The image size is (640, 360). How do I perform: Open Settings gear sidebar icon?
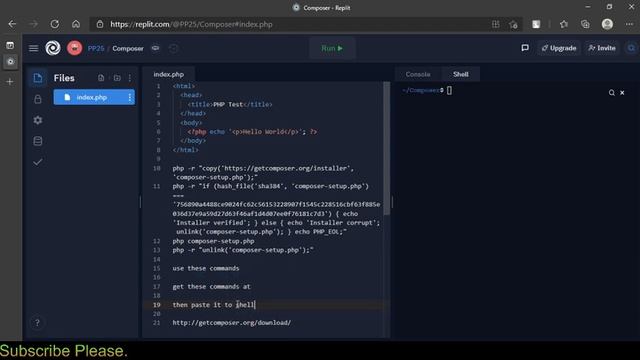click(38, 120)
